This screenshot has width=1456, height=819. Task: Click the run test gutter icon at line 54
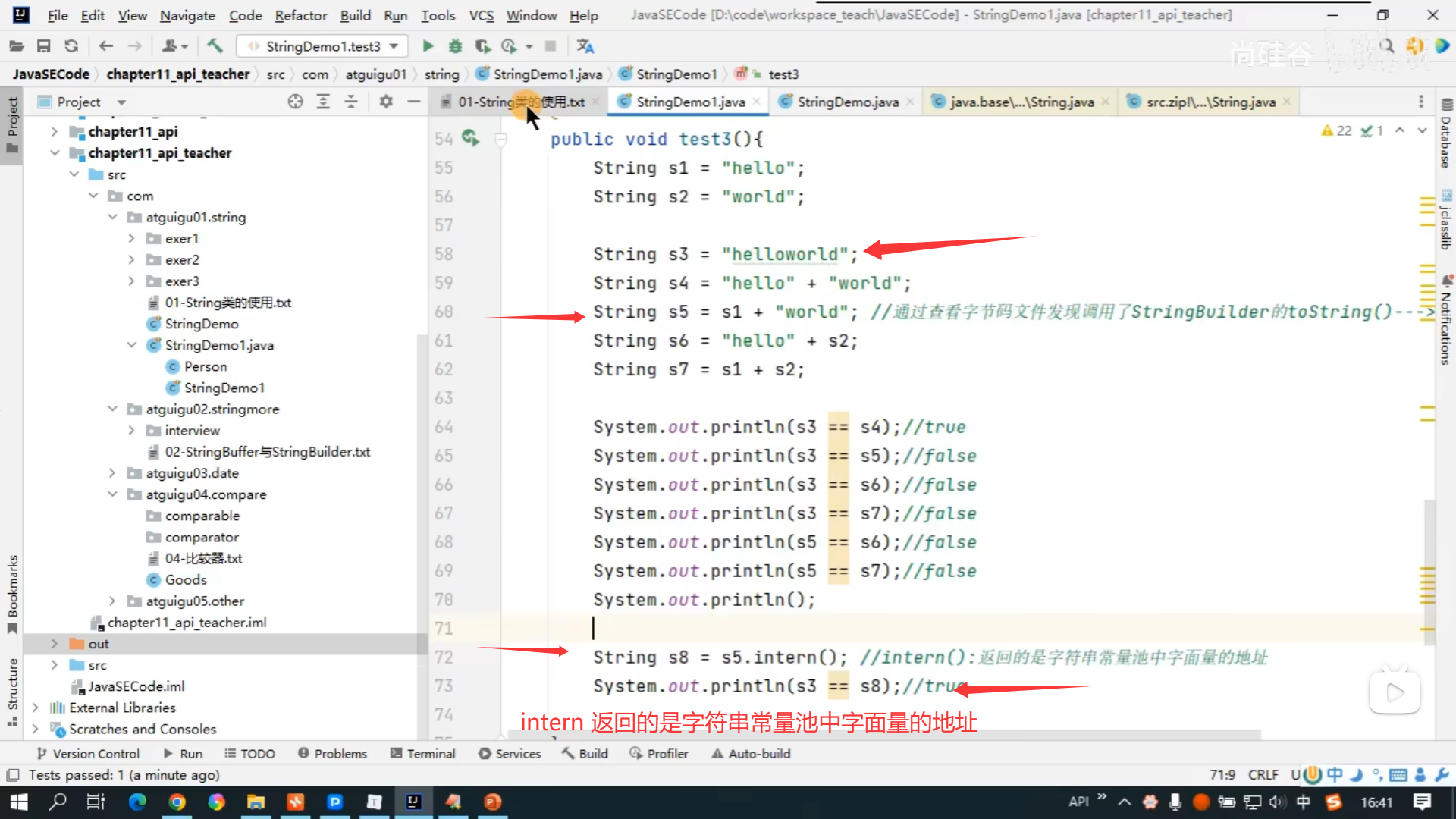pos(470,138)
